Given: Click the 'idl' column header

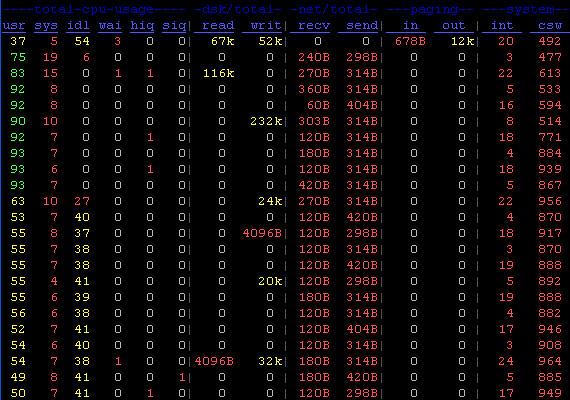Looking at the screenshot, I should pos(78,25).
